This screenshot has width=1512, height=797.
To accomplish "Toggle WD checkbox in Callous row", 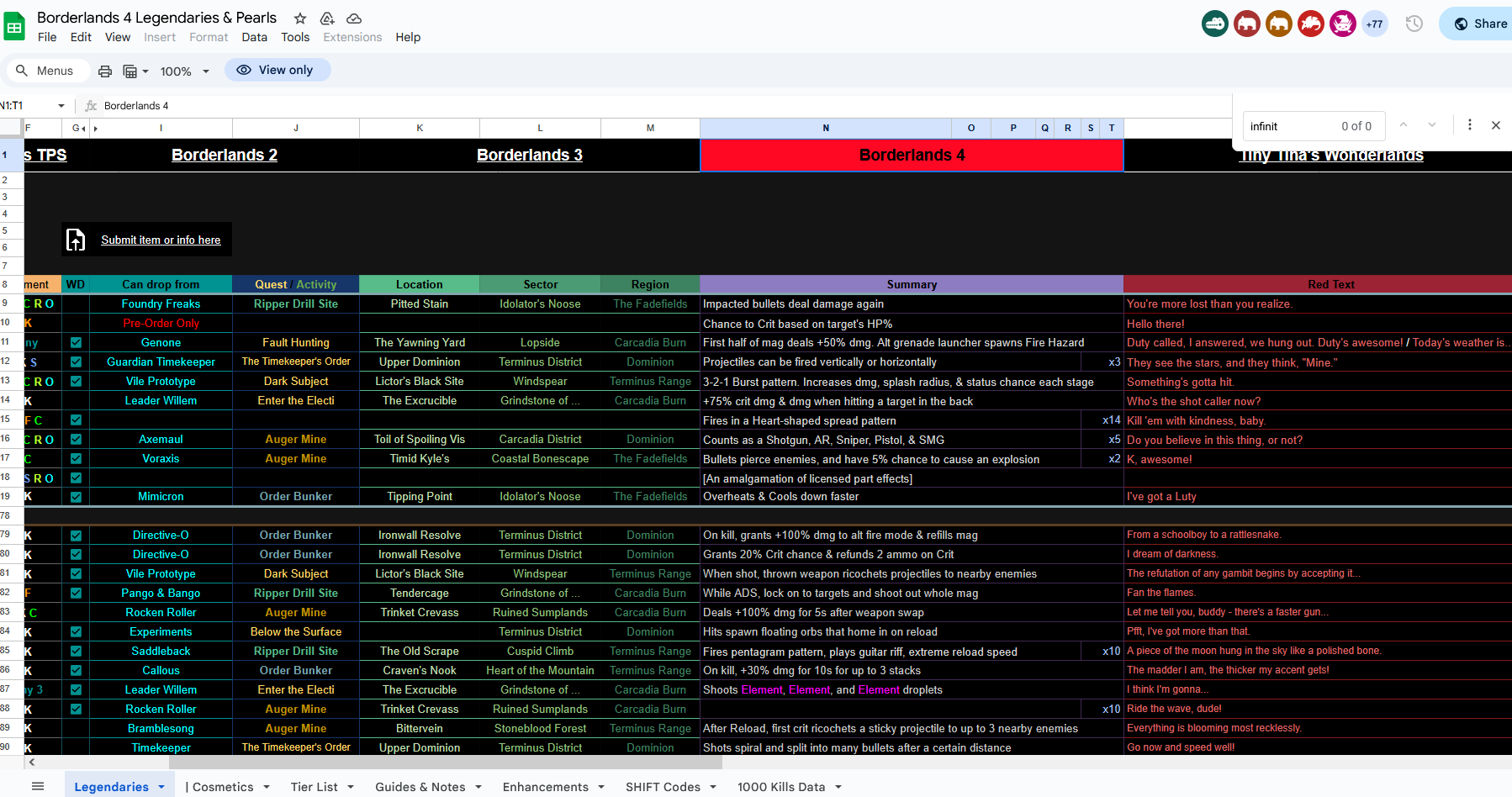I will (x=76, y=670).
